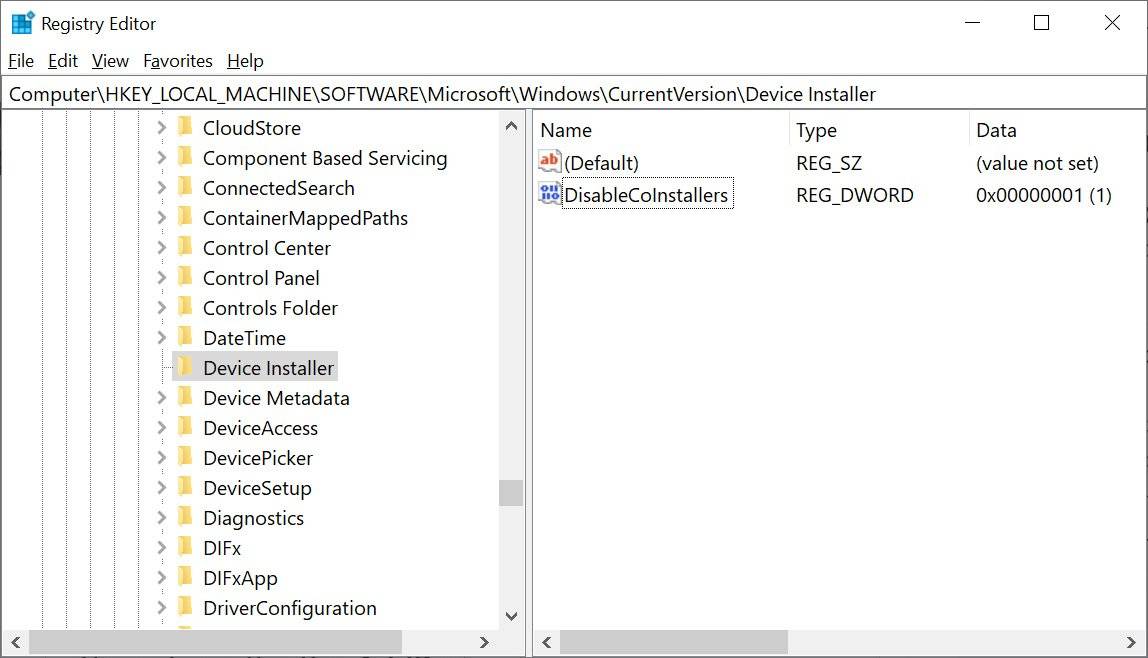Screen dimensions: 1148x658
Task: Expand the DriverConfiguration key
Action: [162, 607]
